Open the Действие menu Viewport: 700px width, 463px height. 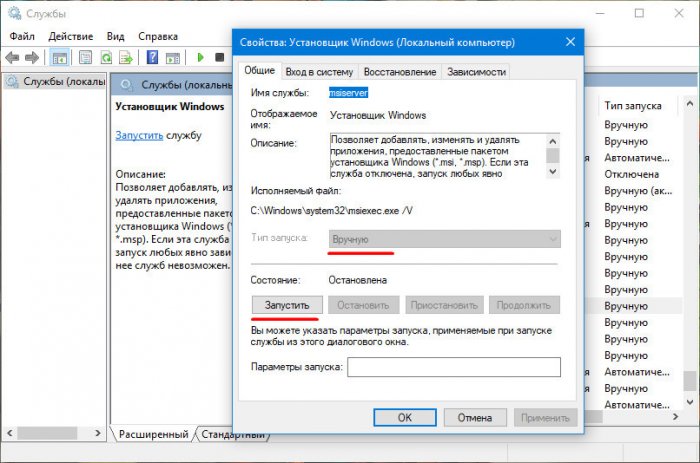tap(71, 36)
